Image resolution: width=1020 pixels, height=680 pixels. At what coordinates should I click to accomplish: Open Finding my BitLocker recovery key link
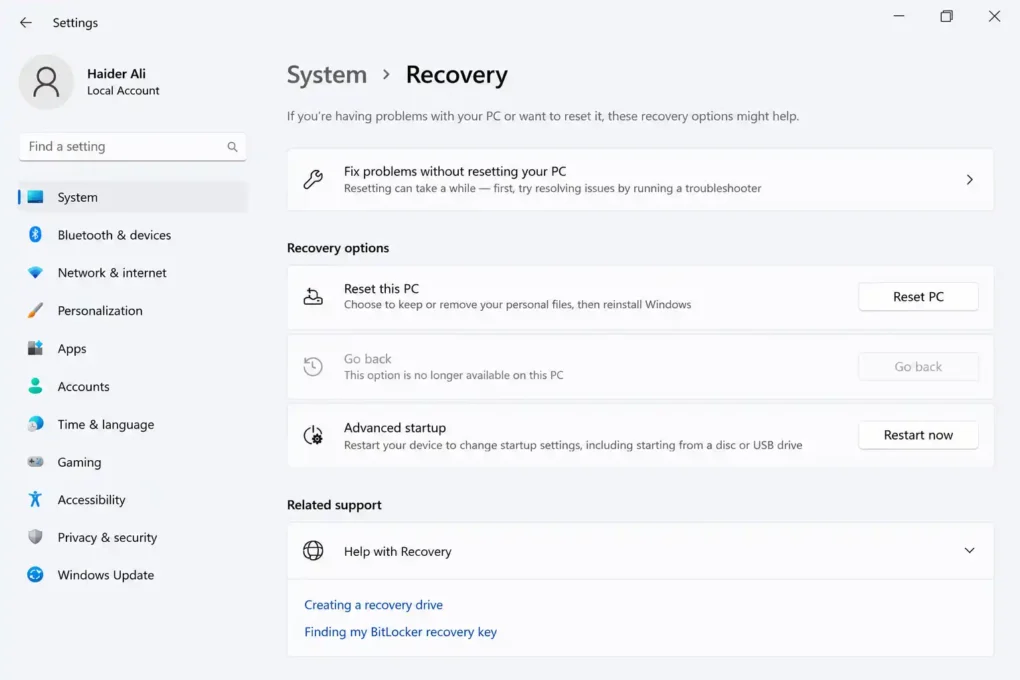click(400, 632)
